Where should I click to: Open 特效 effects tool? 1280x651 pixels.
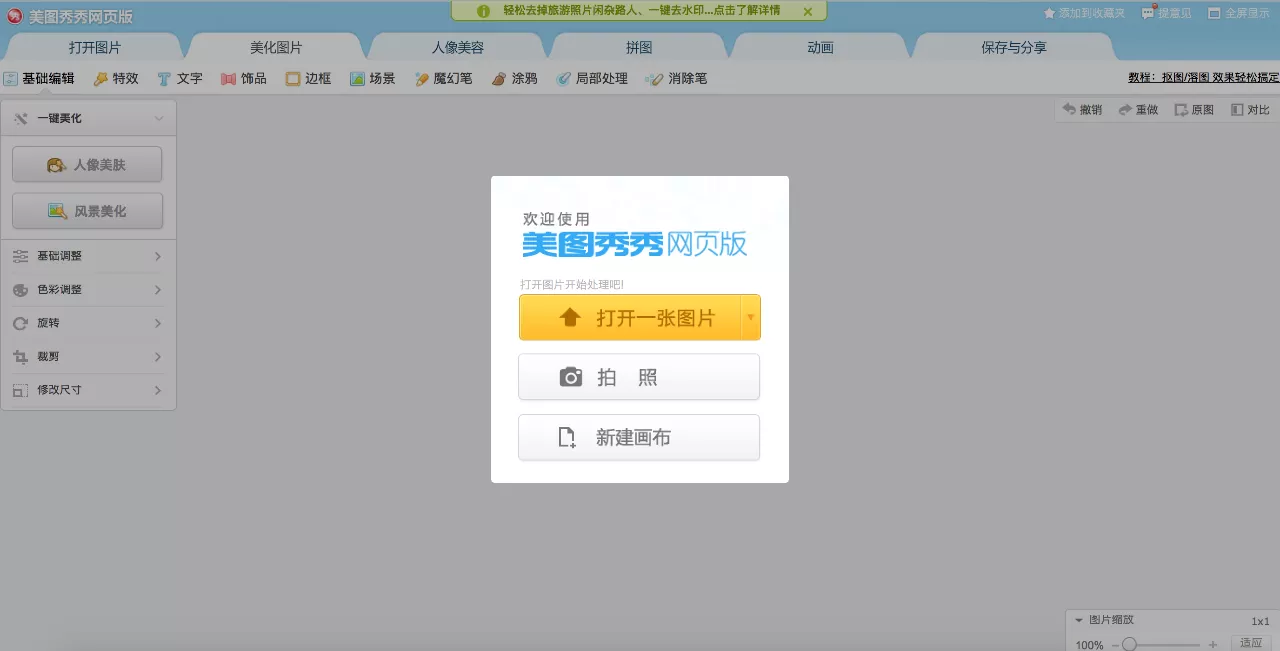pos(116,78)
